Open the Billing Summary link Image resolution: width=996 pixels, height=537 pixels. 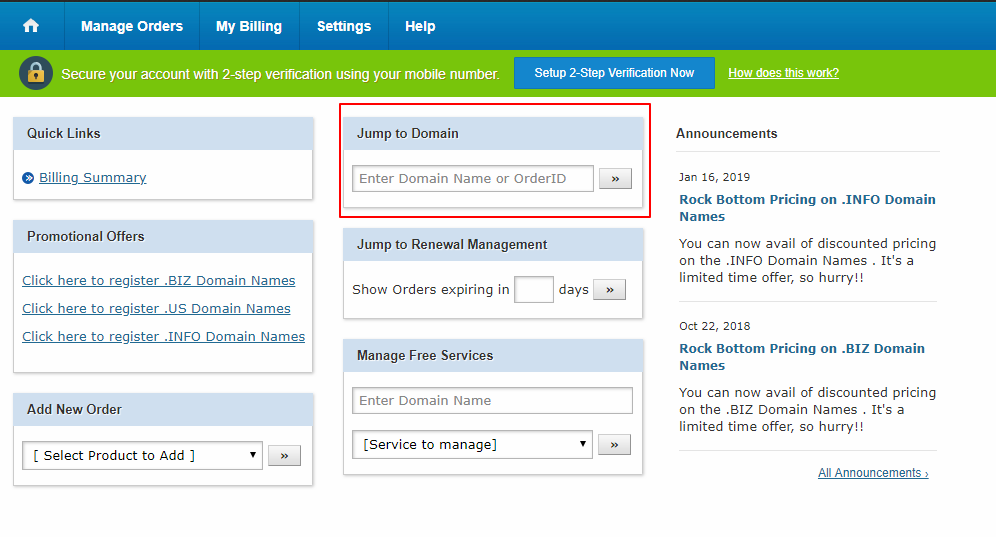click(92, 178)
